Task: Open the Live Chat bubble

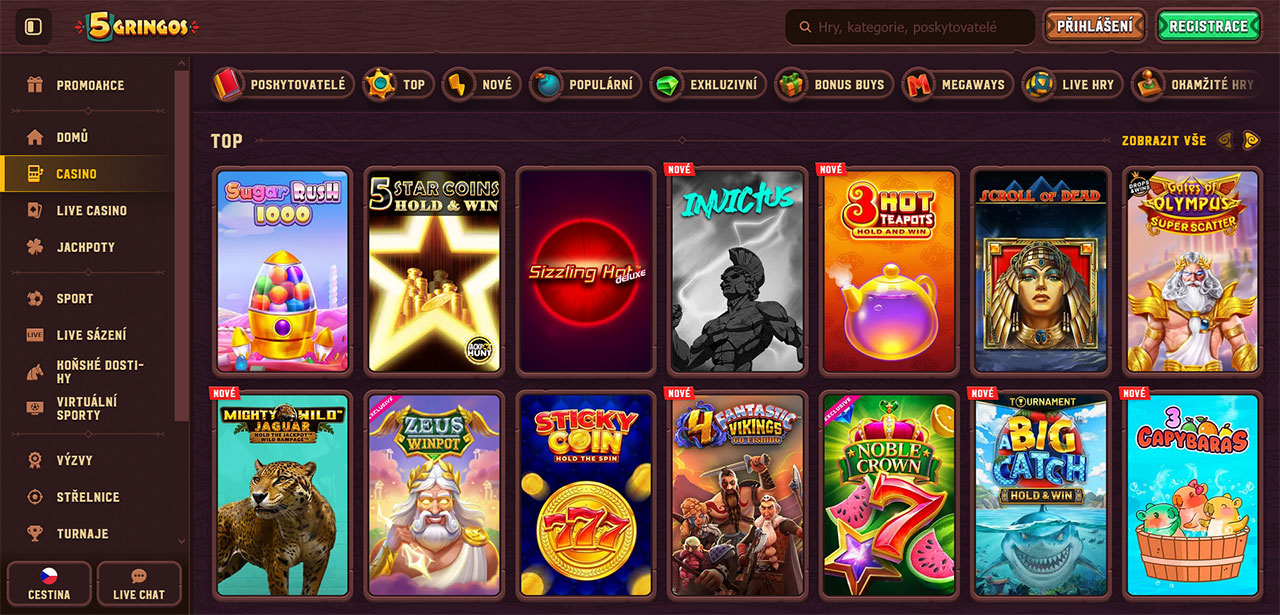Action: click(x=139, y=584)
